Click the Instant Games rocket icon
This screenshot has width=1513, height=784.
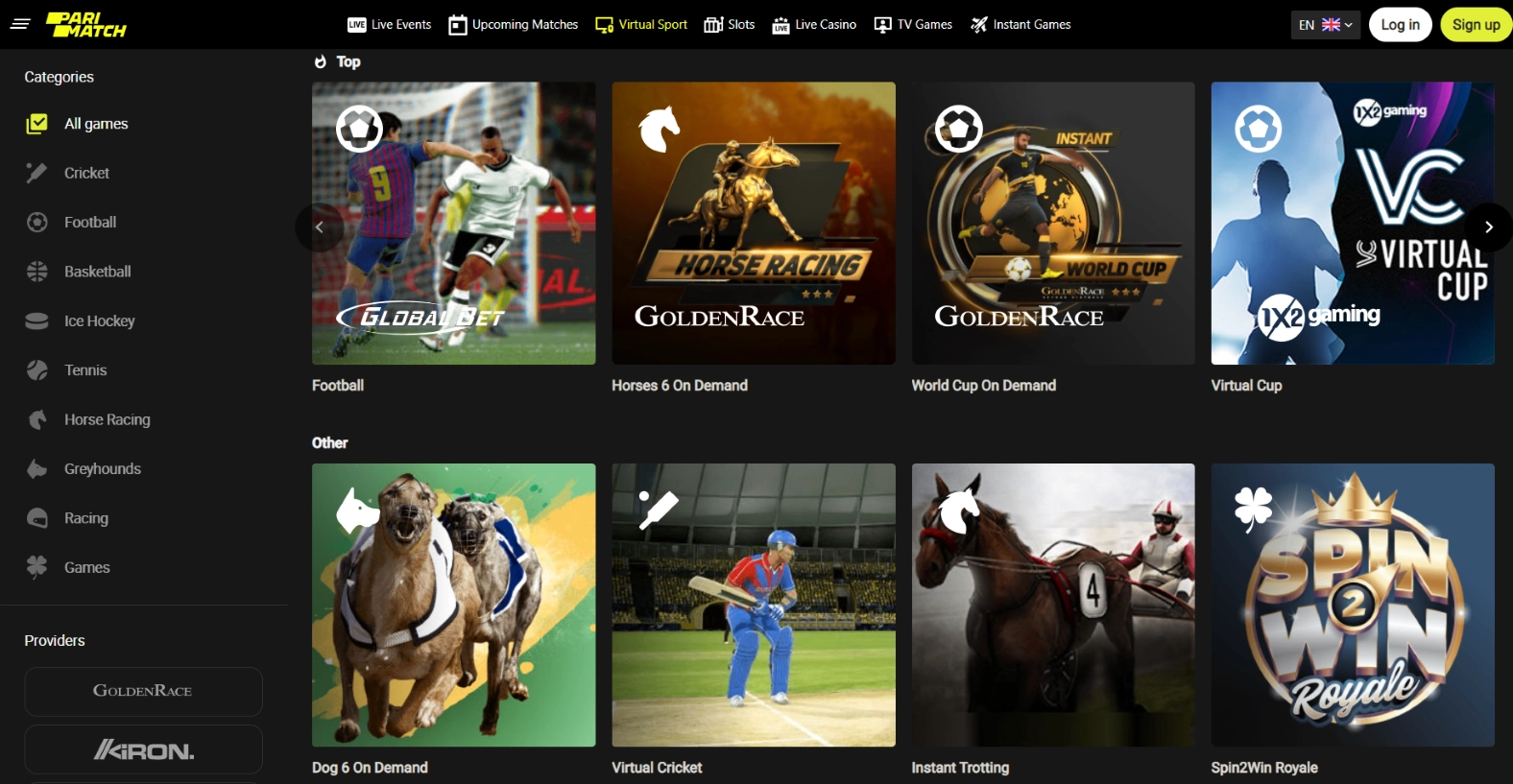click(x=979, y=25)
